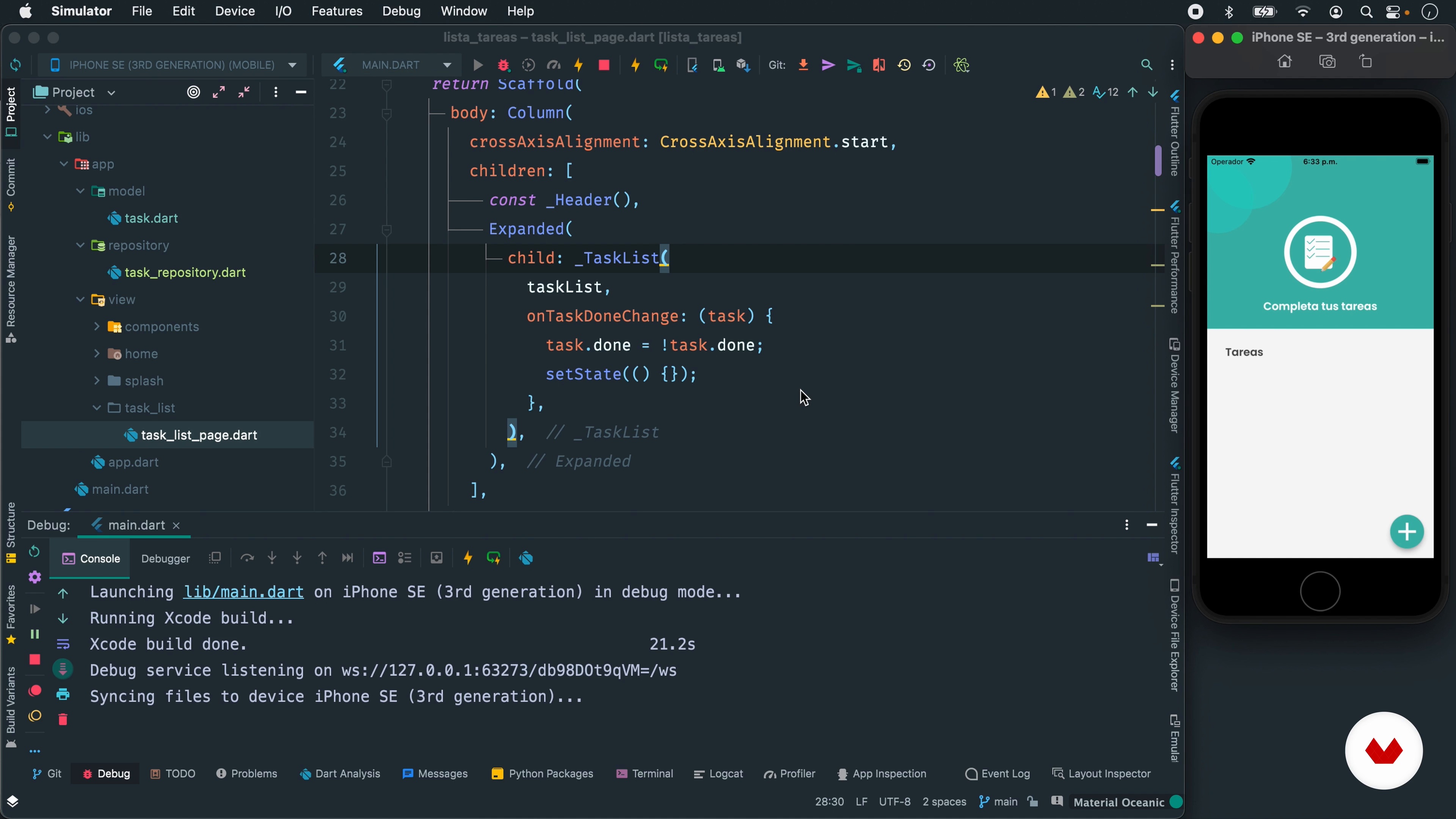
Task: Click the red Debug bug icon in toolbar
Action: pos(503,65)
